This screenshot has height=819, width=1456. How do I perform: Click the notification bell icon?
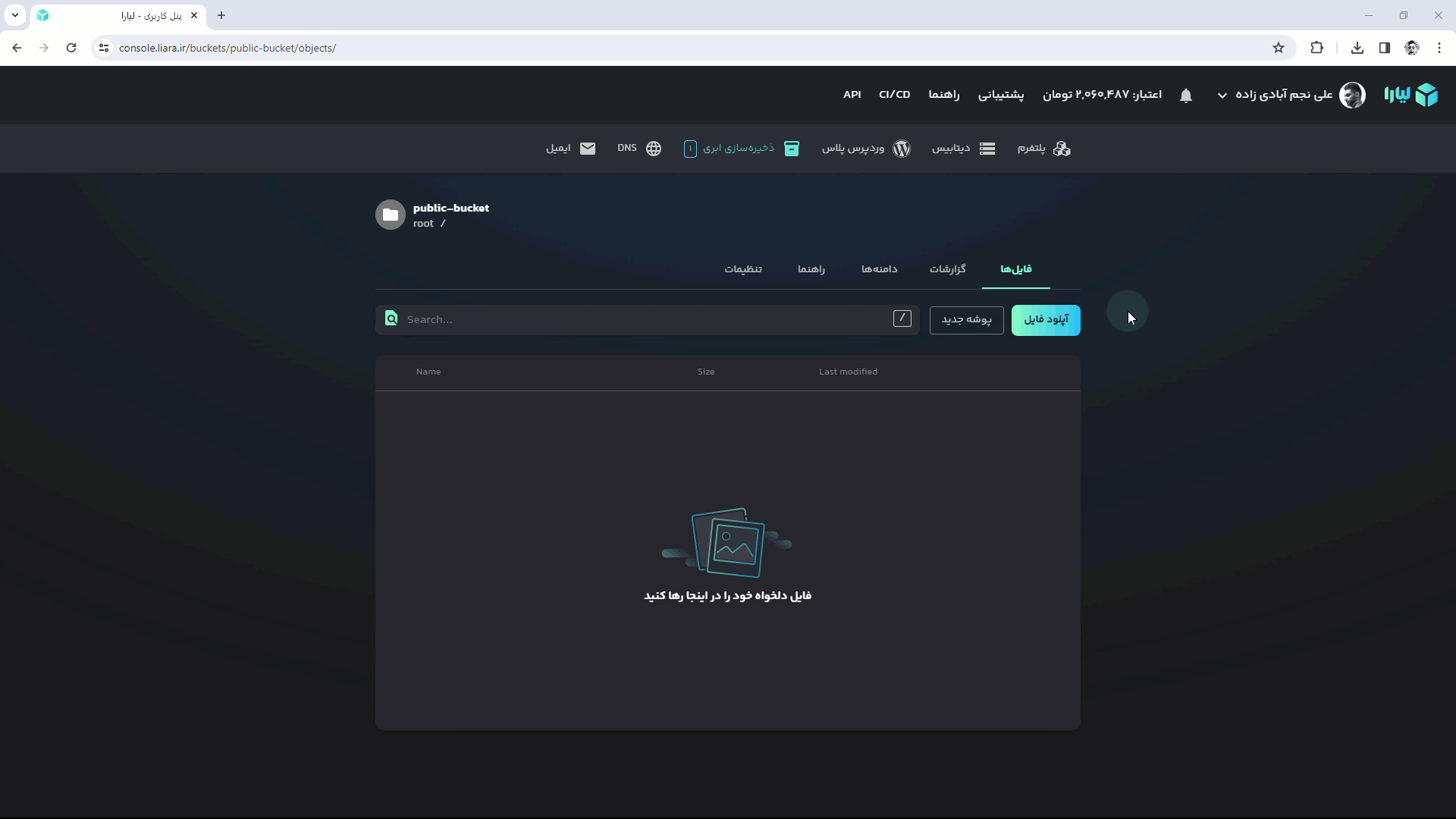(x=1186, y=96)
